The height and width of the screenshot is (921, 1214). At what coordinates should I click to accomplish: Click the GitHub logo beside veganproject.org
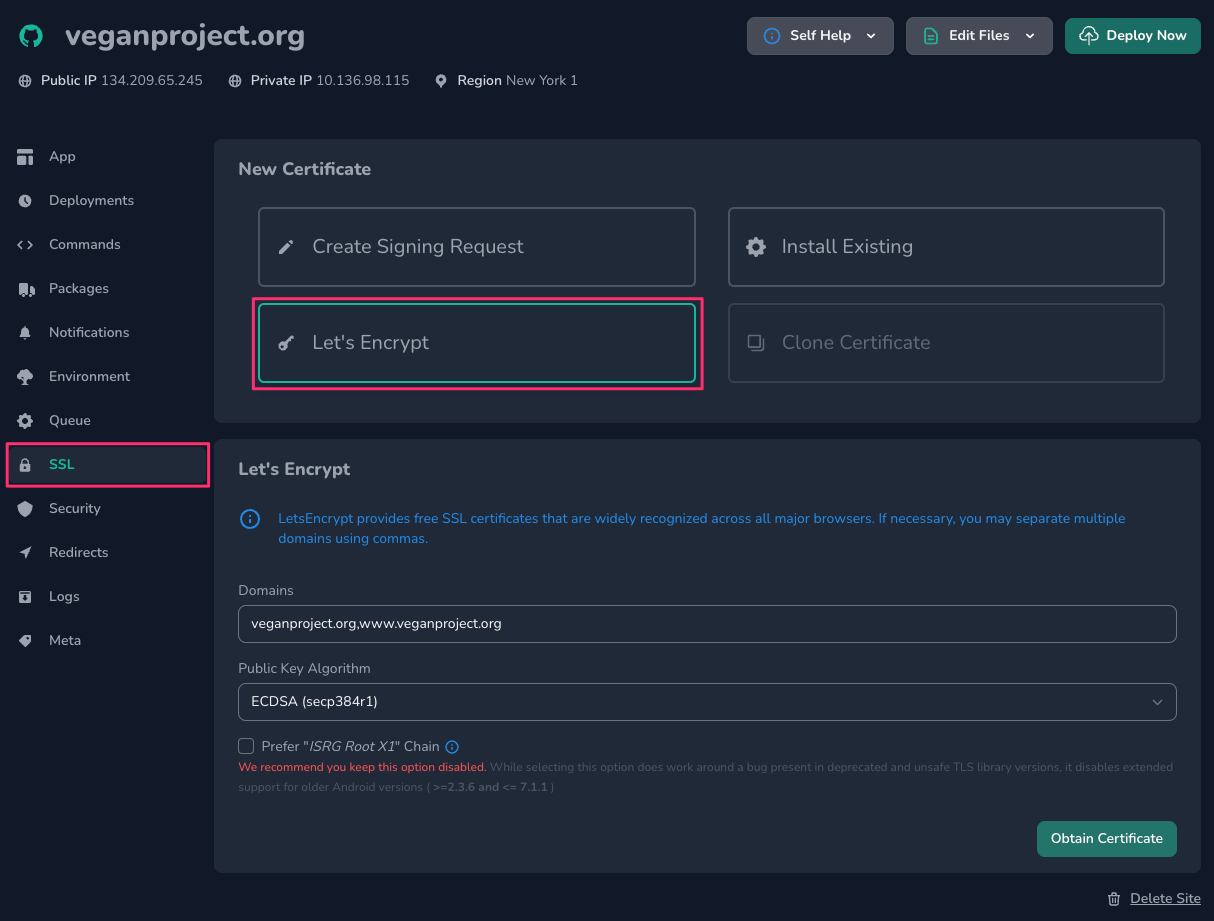coord(31,36)
